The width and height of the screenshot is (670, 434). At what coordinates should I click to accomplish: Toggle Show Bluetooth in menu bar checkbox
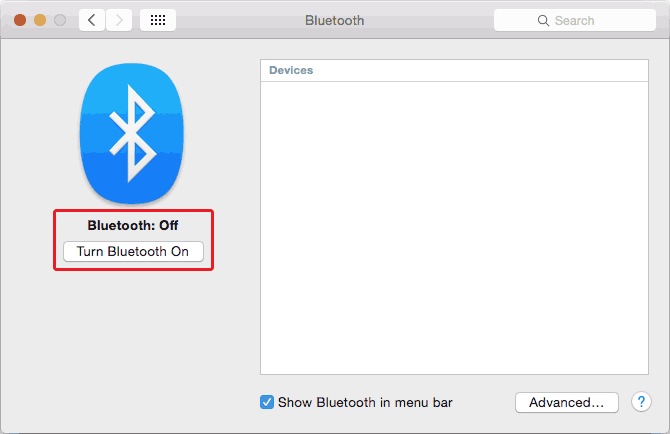tap(267, 402)
